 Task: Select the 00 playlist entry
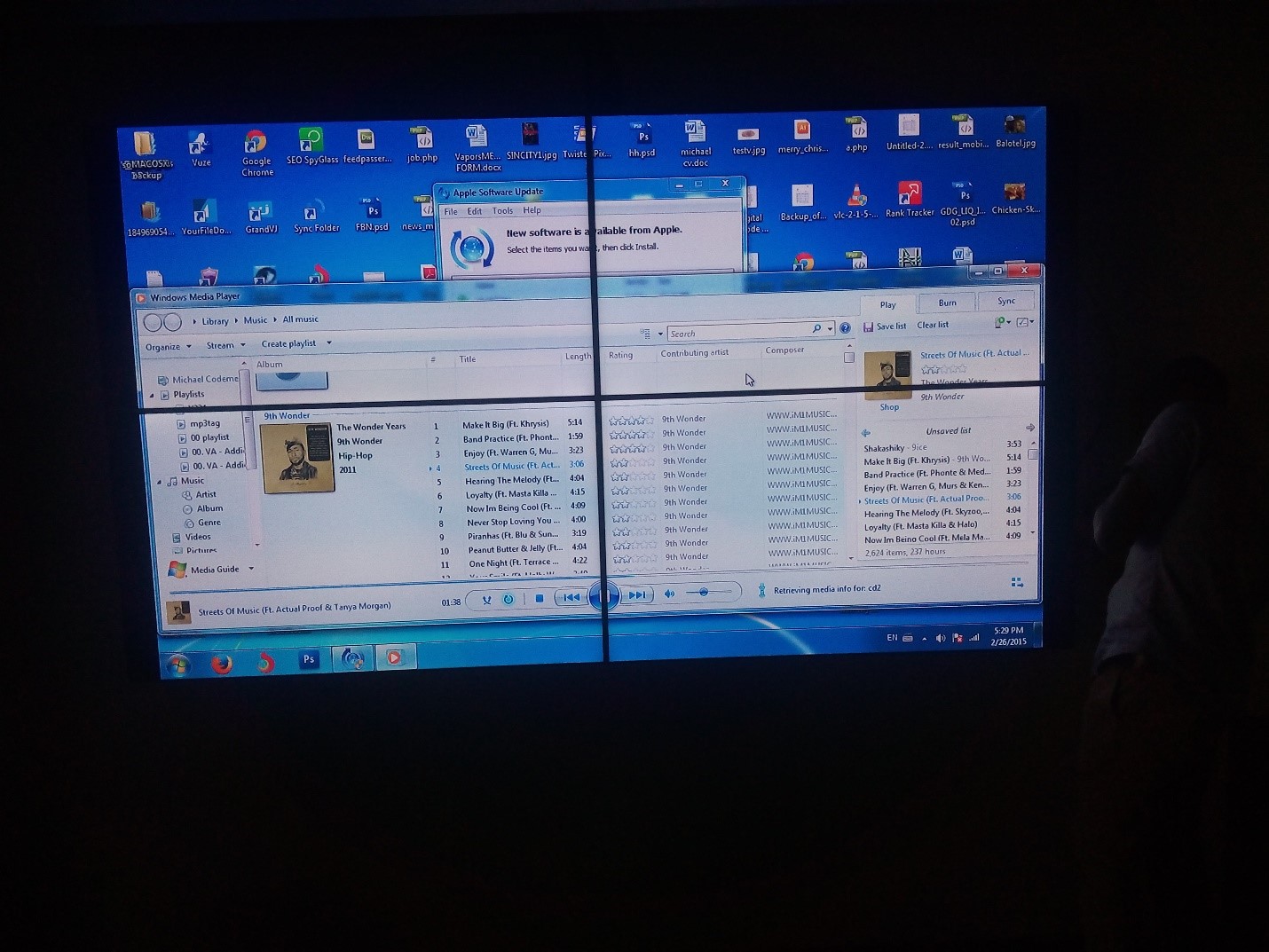click(209, 438)
